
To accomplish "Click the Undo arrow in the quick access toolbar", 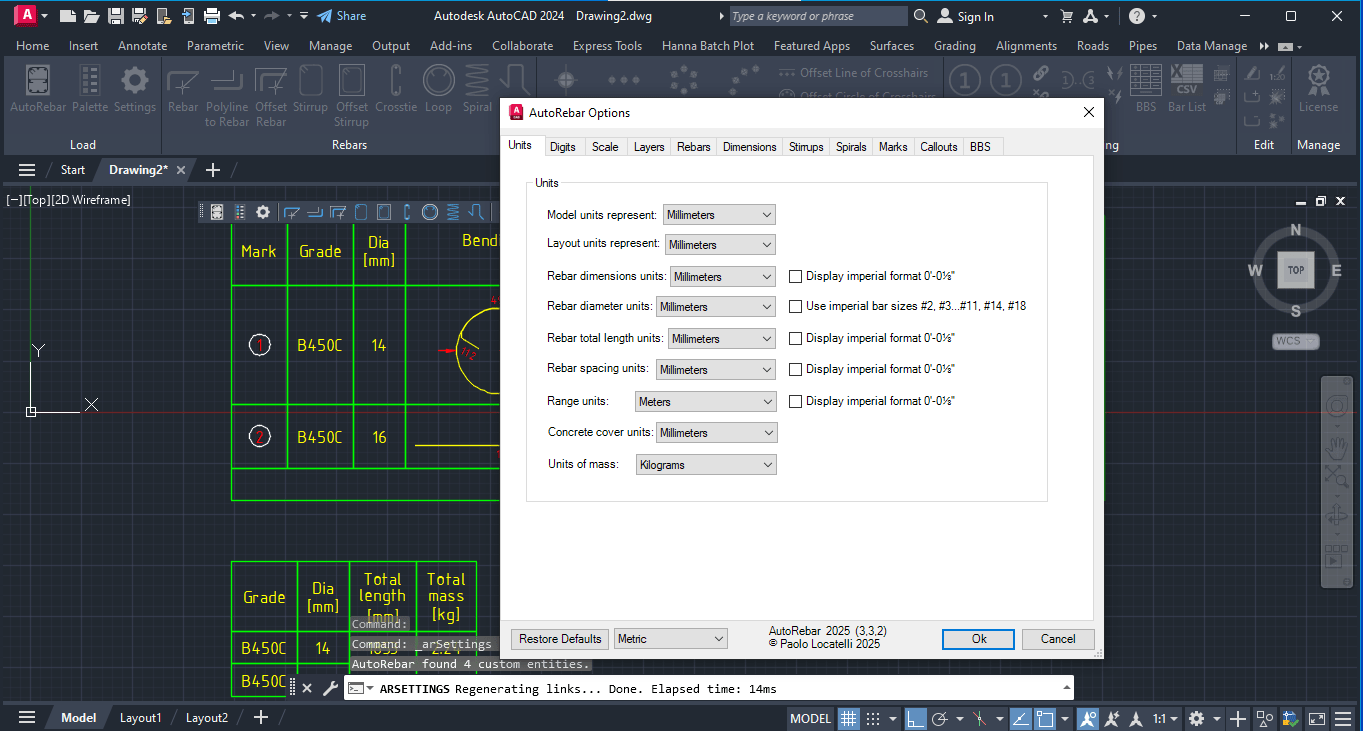I will (x=236, y=16).
